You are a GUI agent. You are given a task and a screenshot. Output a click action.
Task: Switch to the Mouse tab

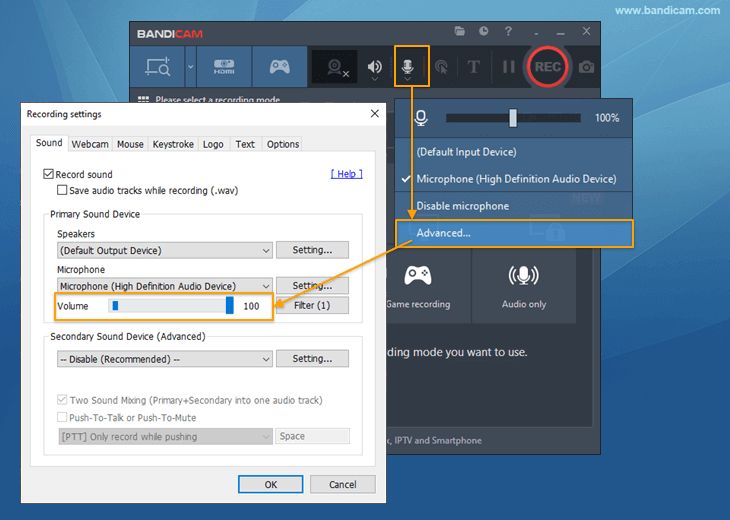130,144
